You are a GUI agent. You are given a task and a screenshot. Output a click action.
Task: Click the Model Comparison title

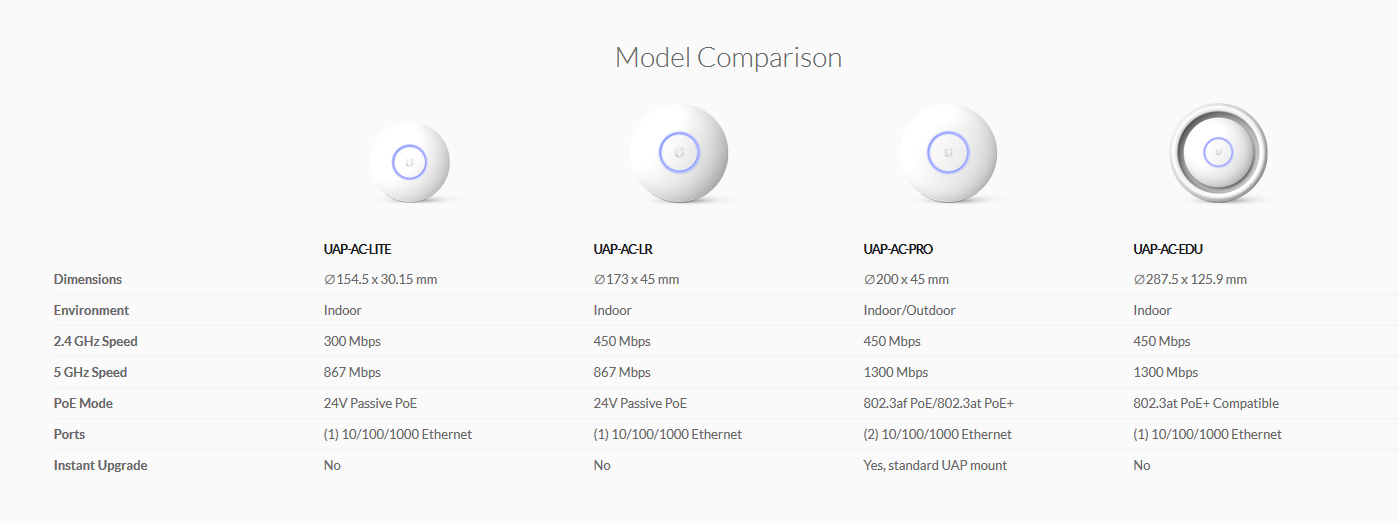click(728, 57)
